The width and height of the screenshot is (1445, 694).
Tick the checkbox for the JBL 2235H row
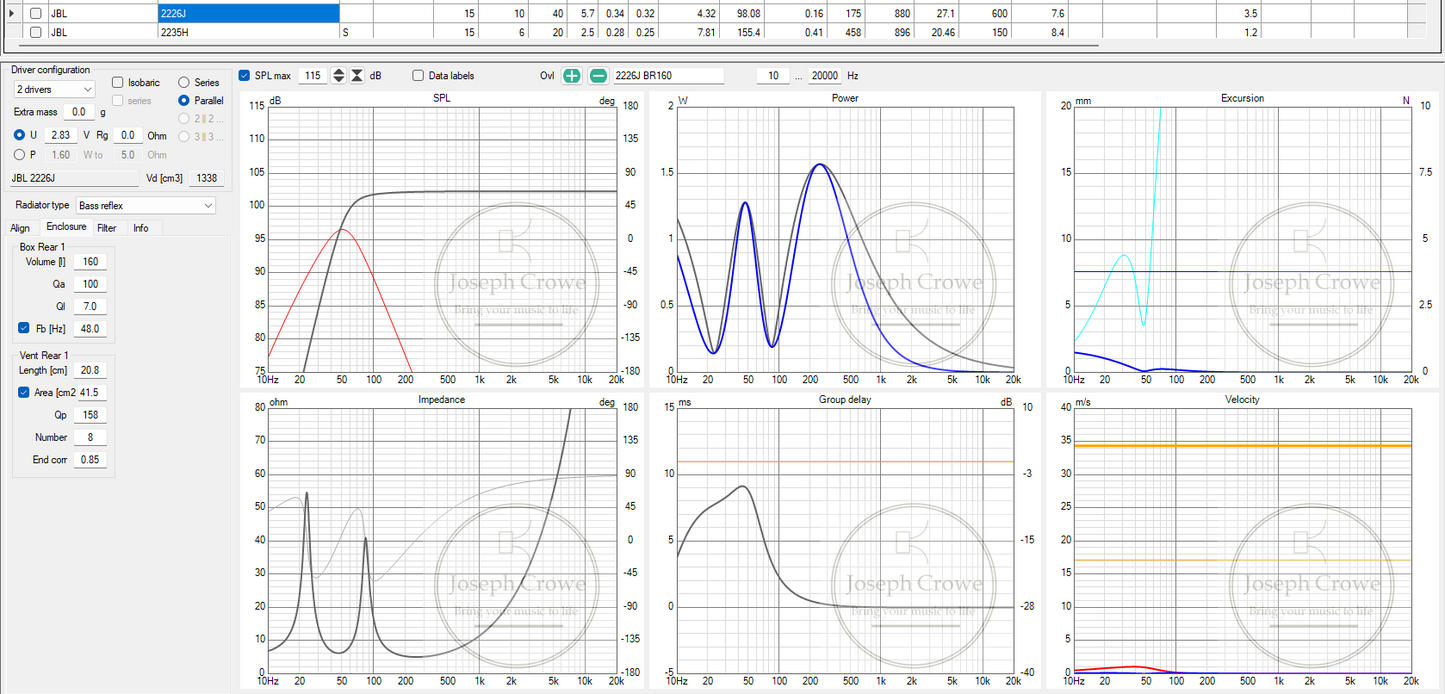36,32
